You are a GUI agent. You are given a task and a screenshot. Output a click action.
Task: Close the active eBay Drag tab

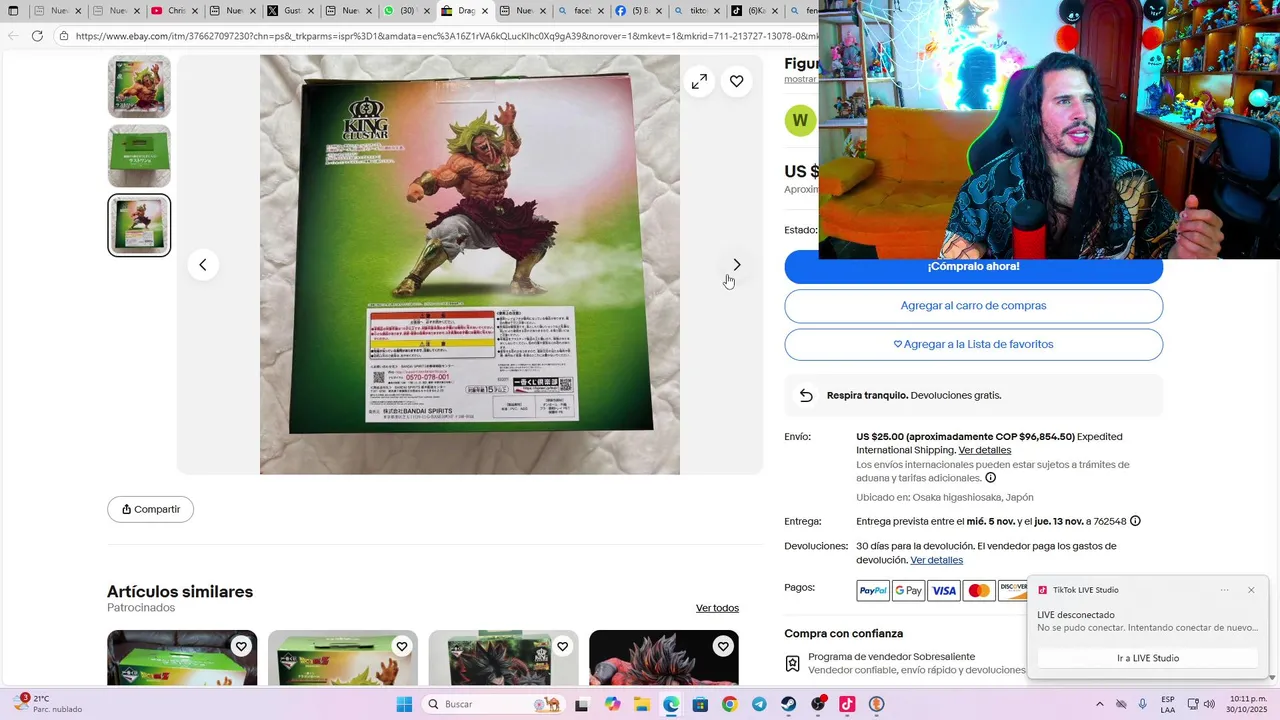click(x=485, y=11)
